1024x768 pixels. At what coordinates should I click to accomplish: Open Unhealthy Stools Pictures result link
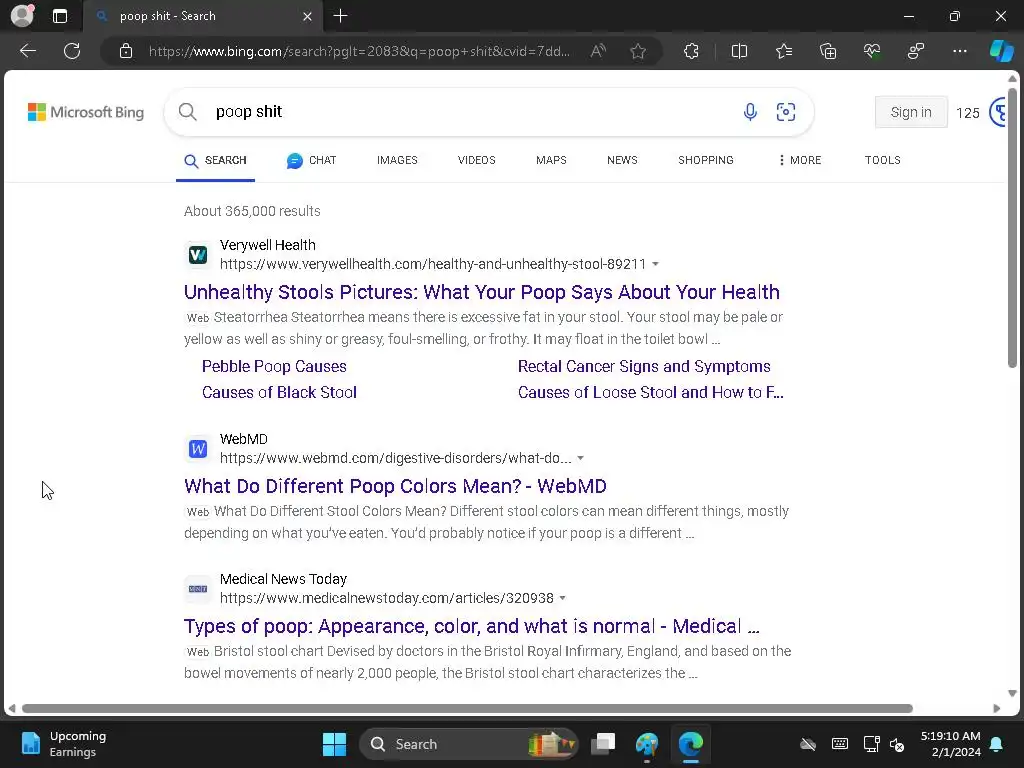(x=482, y=292)
